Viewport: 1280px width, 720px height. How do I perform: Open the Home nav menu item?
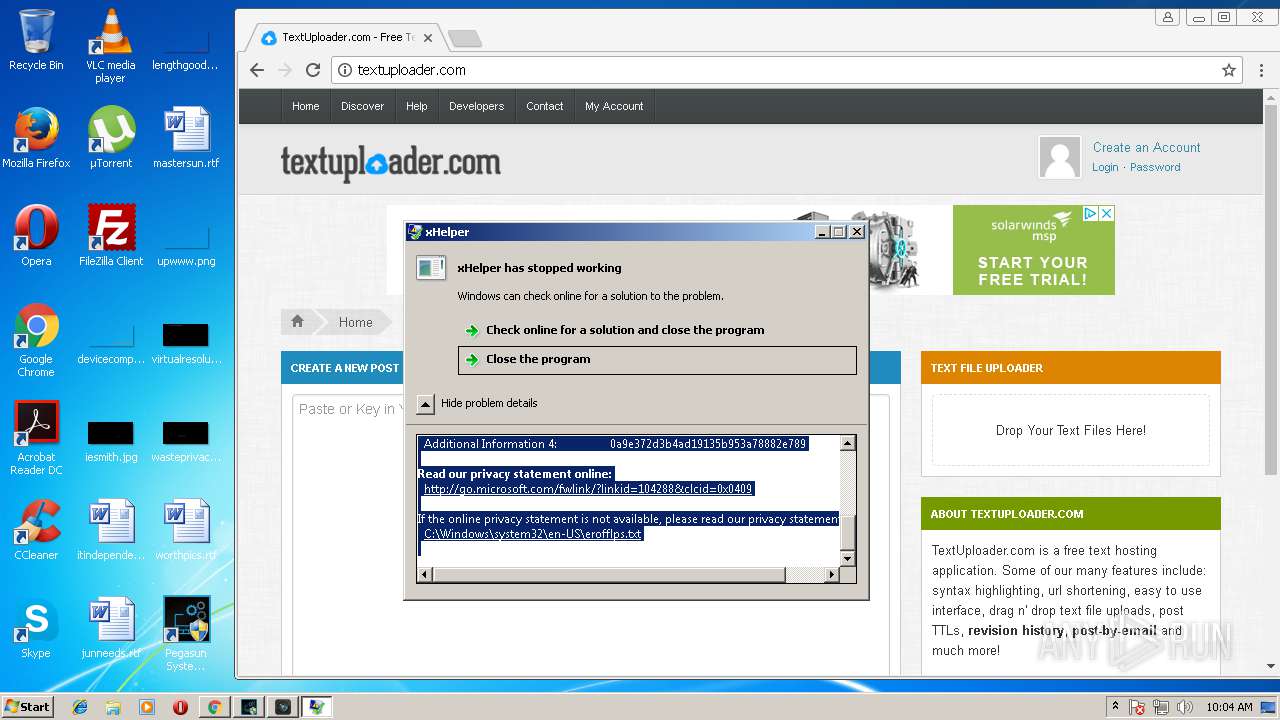click(306, 106)
